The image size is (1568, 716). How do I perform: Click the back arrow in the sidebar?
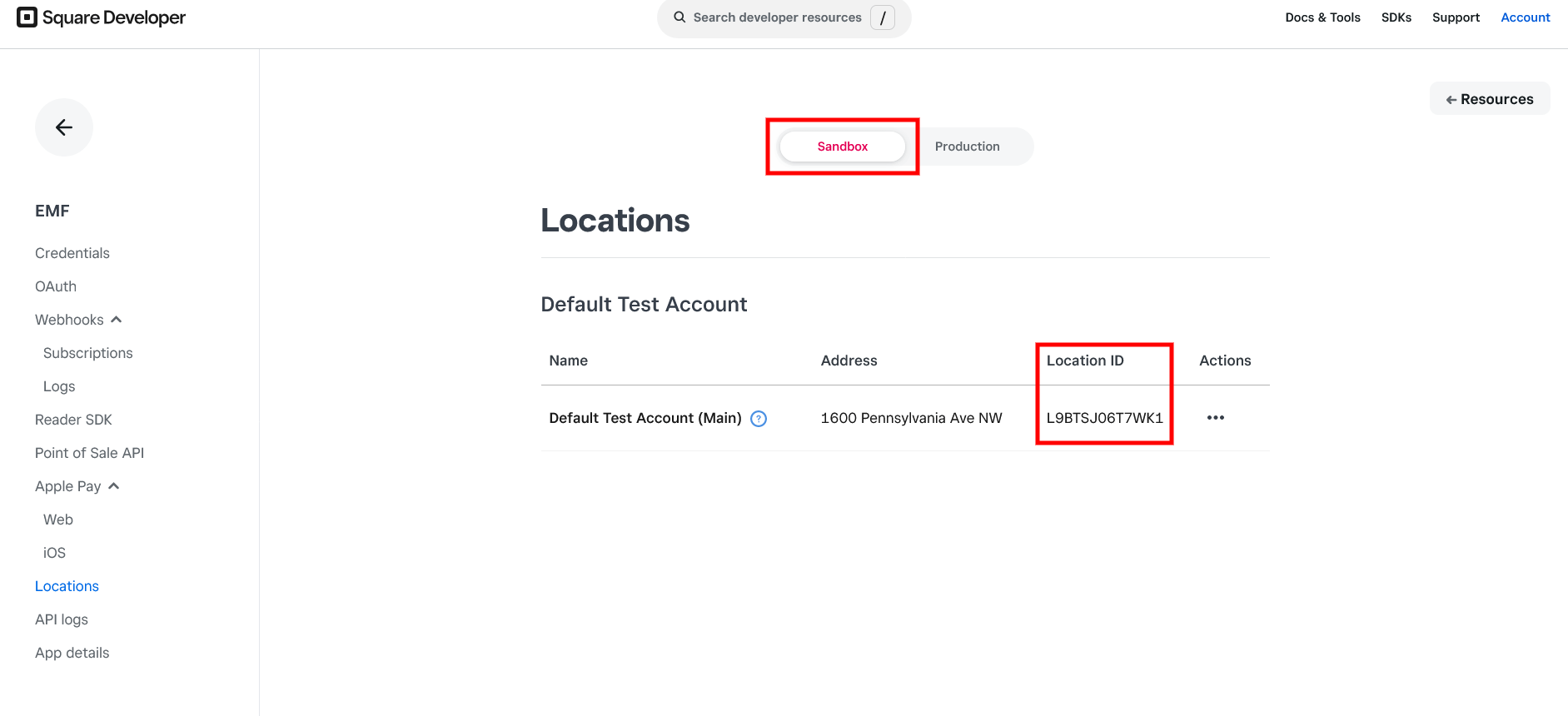[x=64, y=127]
